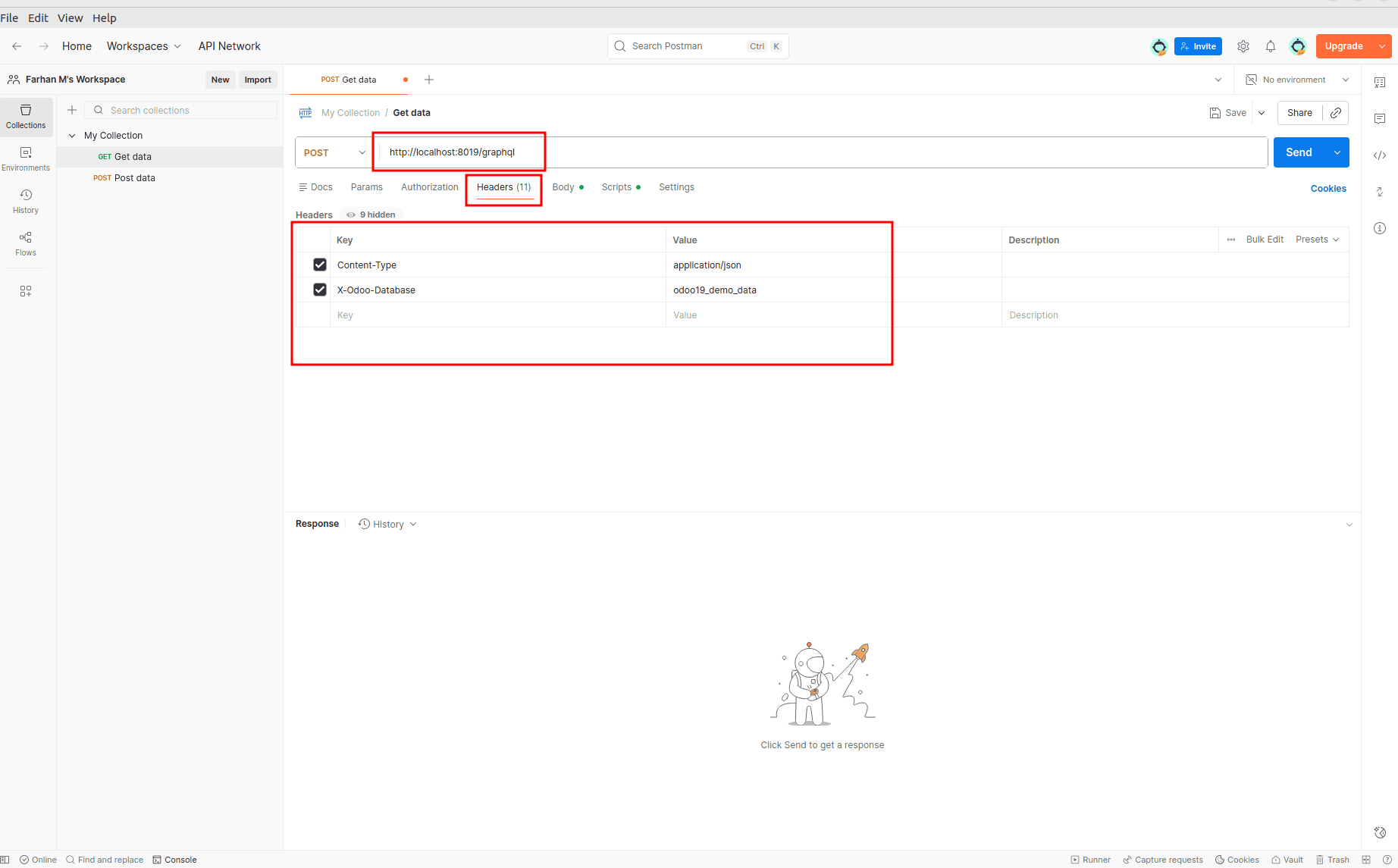The width and height of the screenshot is (1398, 868).
Task: Switch to the Scripts tab
Action: 621,187
